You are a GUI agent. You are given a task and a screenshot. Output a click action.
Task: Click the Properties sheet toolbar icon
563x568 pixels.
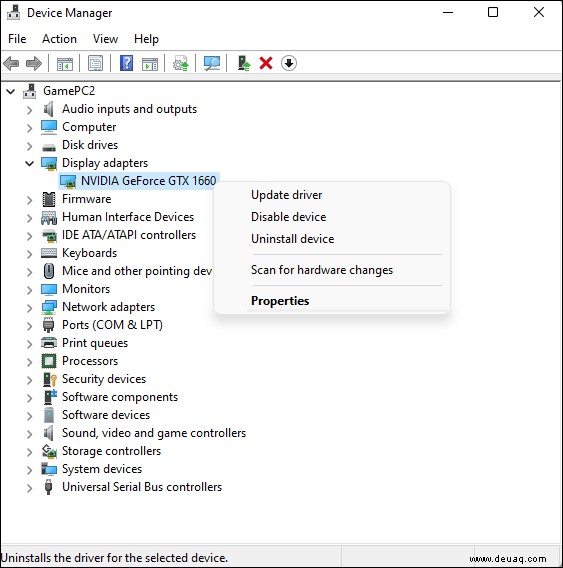click(x=96, y=63)
